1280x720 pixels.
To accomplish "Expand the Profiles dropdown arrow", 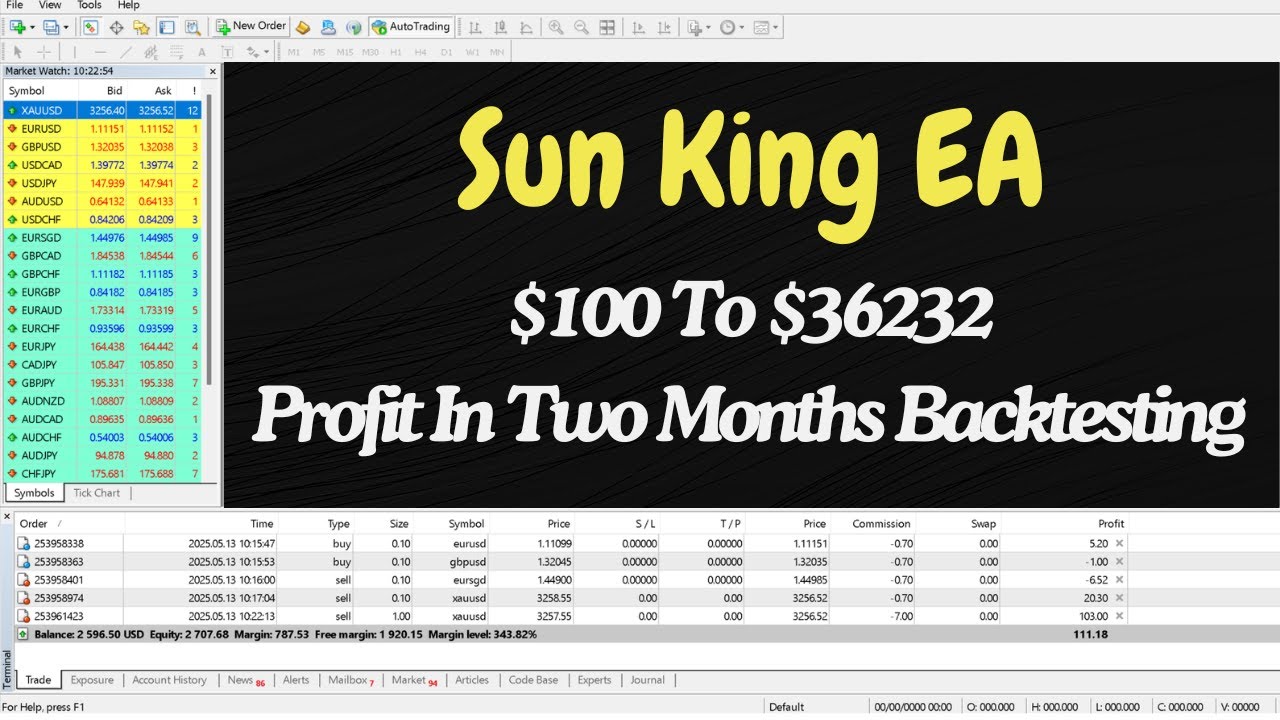I will pyautogui.click(x=65, y=27).
